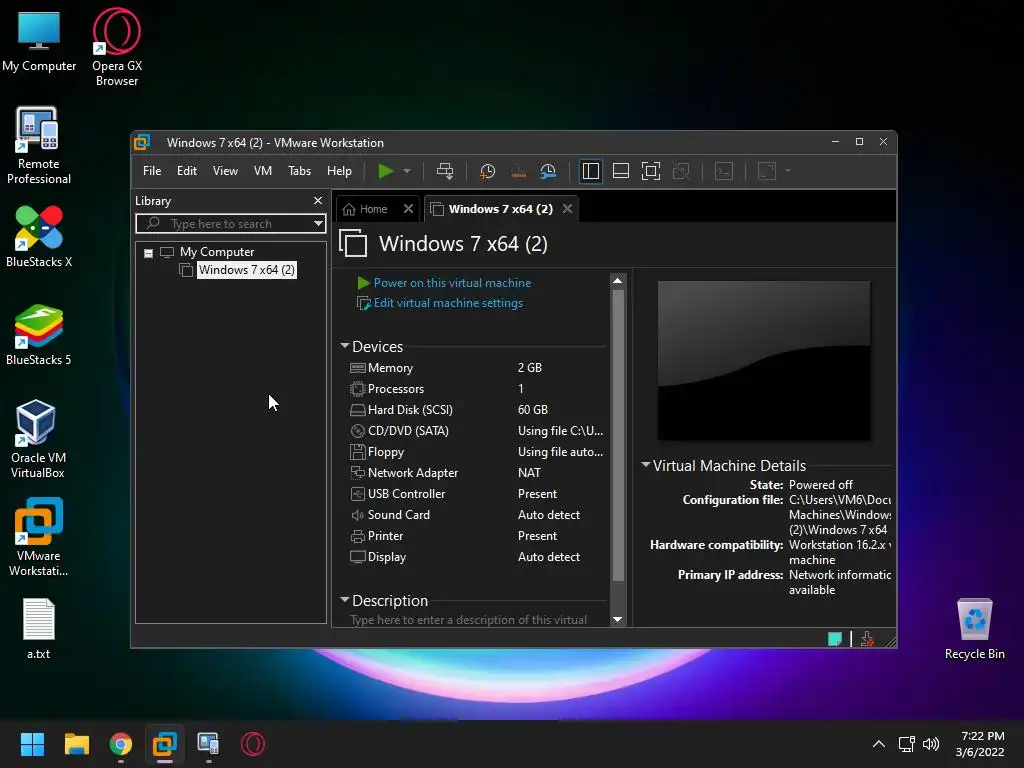Open the Windows Start button on taskbar

pos(32,744)
